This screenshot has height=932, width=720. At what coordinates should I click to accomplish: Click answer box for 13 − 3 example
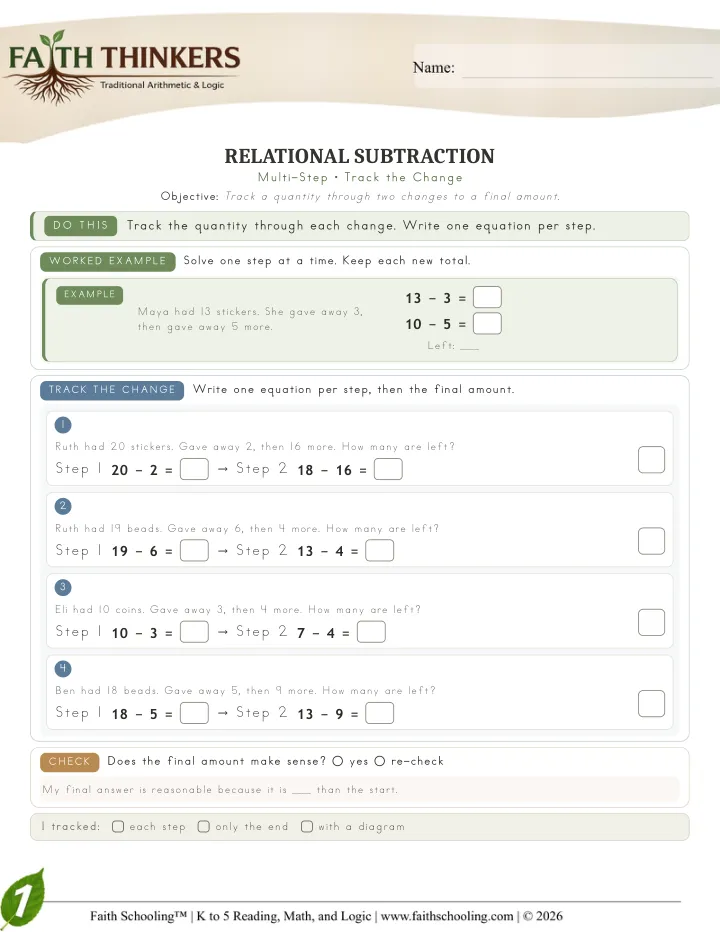click(488, 297)
